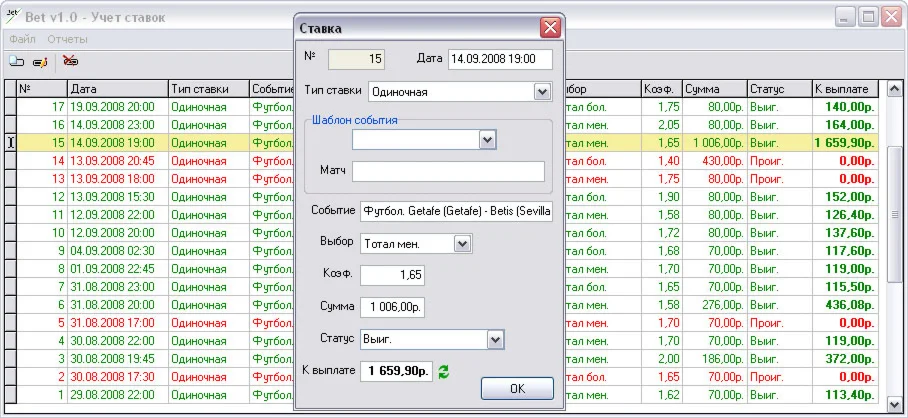This screenshot has width=908, height=418.
Task: Close the Ставка dialog with the red X
Action: [x=549, y=28]
